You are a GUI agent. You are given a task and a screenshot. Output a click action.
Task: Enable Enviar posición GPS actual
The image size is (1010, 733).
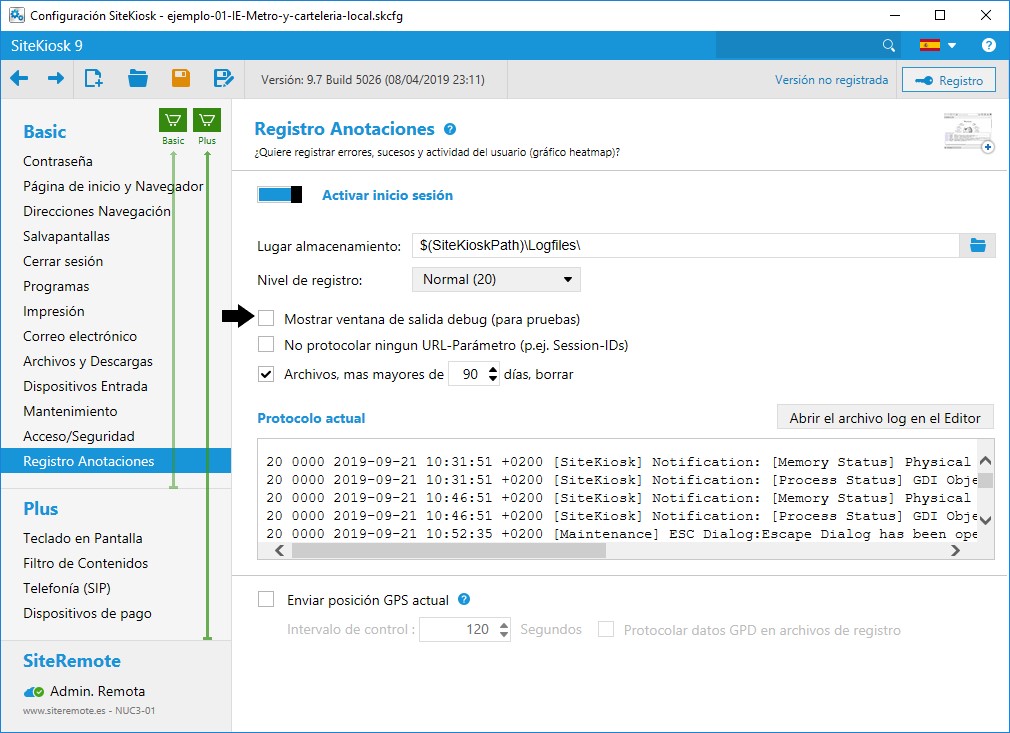pos(266,600)
